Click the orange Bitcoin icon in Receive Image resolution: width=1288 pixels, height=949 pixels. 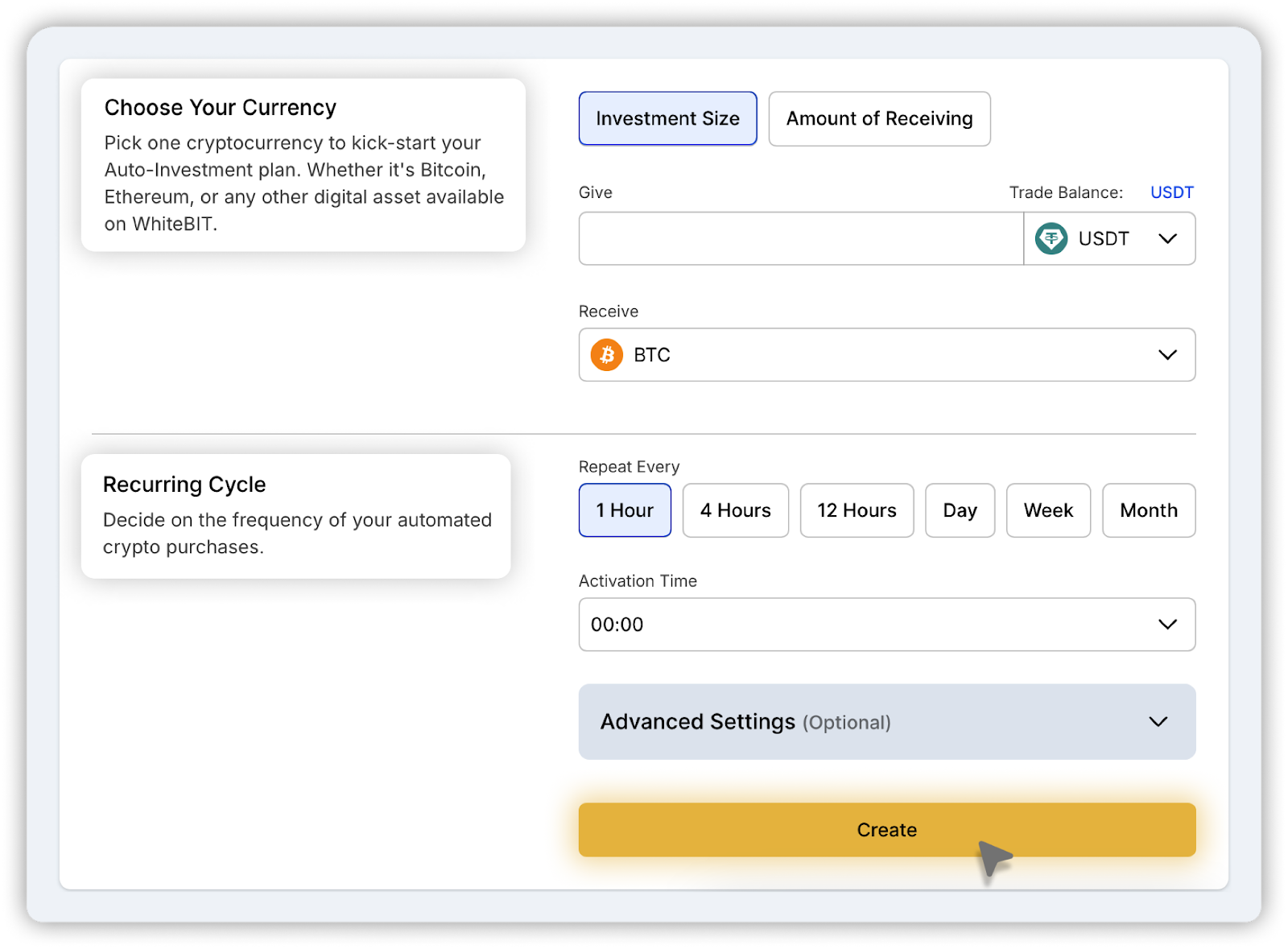click(606, 355)
